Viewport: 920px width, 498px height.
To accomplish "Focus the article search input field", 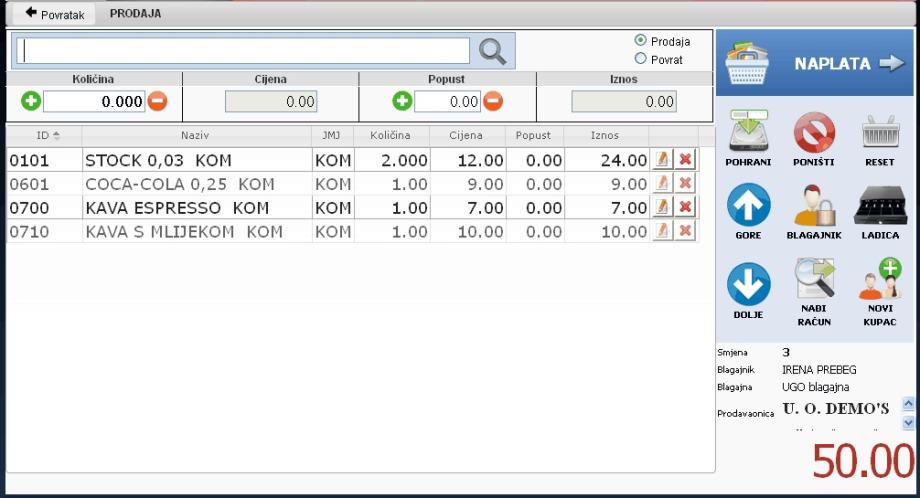I will point(243,51).
